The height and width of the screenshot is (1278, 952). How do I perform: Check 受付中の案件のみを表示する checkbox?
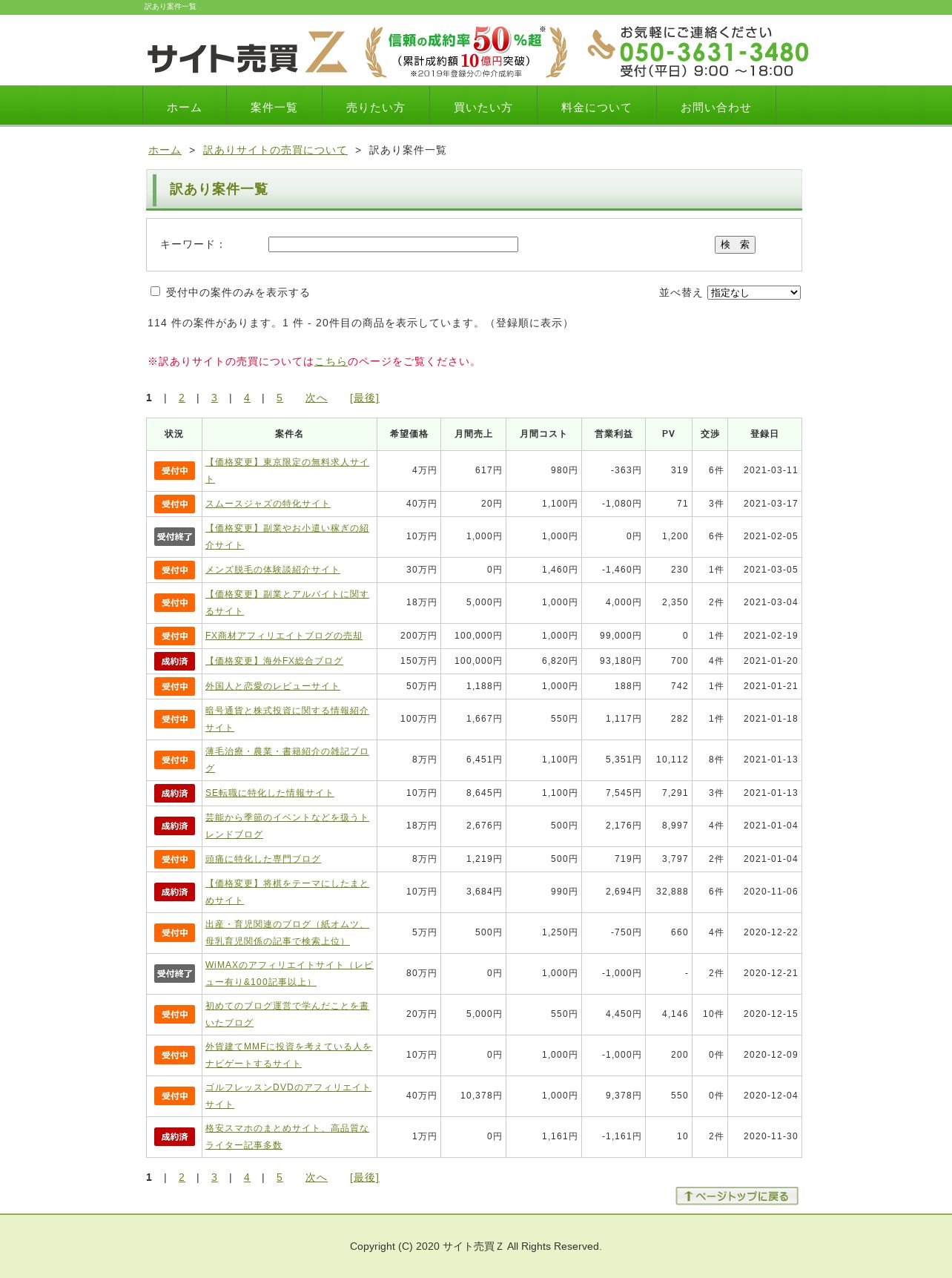(x=156, y=291)
